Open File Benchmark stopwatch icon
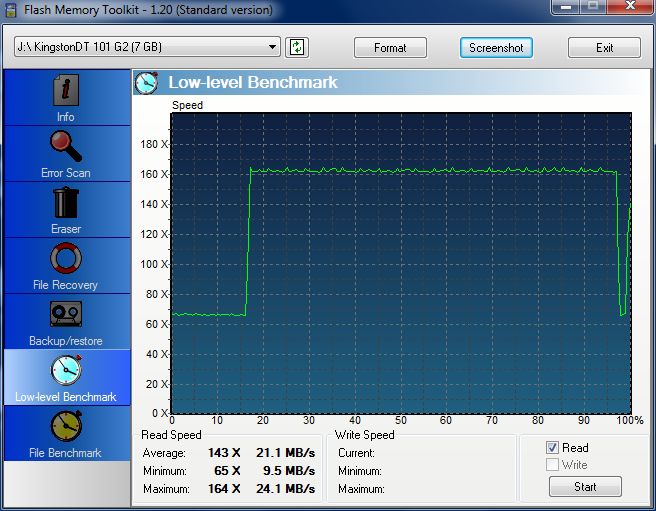Viewport: 656px width, 511px height. (x=66, y=426)
